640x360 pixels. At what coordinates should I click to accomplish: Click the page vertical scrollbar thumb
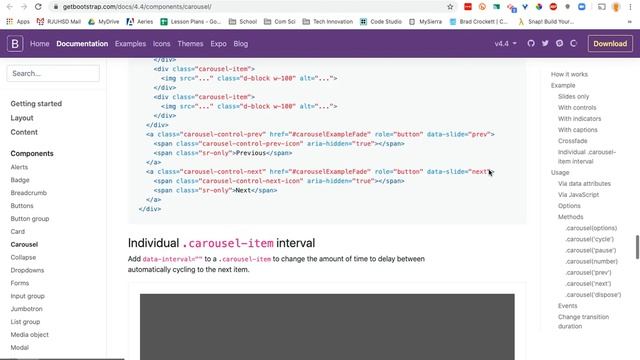click(x=637, y=247)
